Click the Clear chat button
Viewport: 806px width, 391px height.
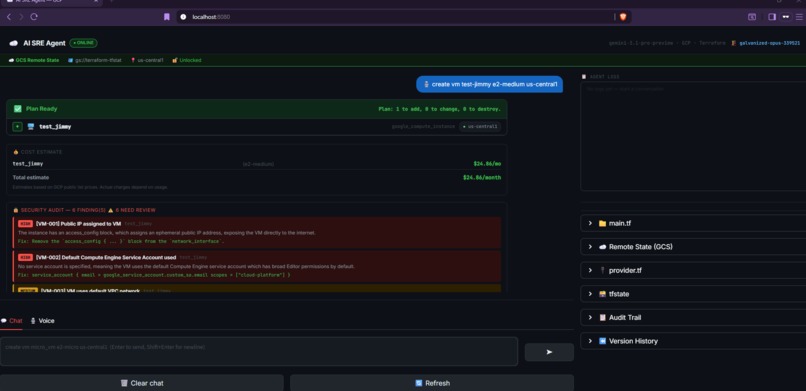pyautogui.click(x=142, y=383)
